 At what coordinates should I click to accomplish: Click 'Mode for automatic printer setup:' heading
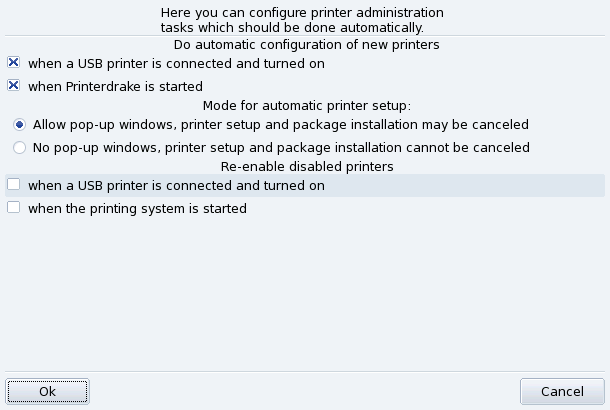(306, 105)
